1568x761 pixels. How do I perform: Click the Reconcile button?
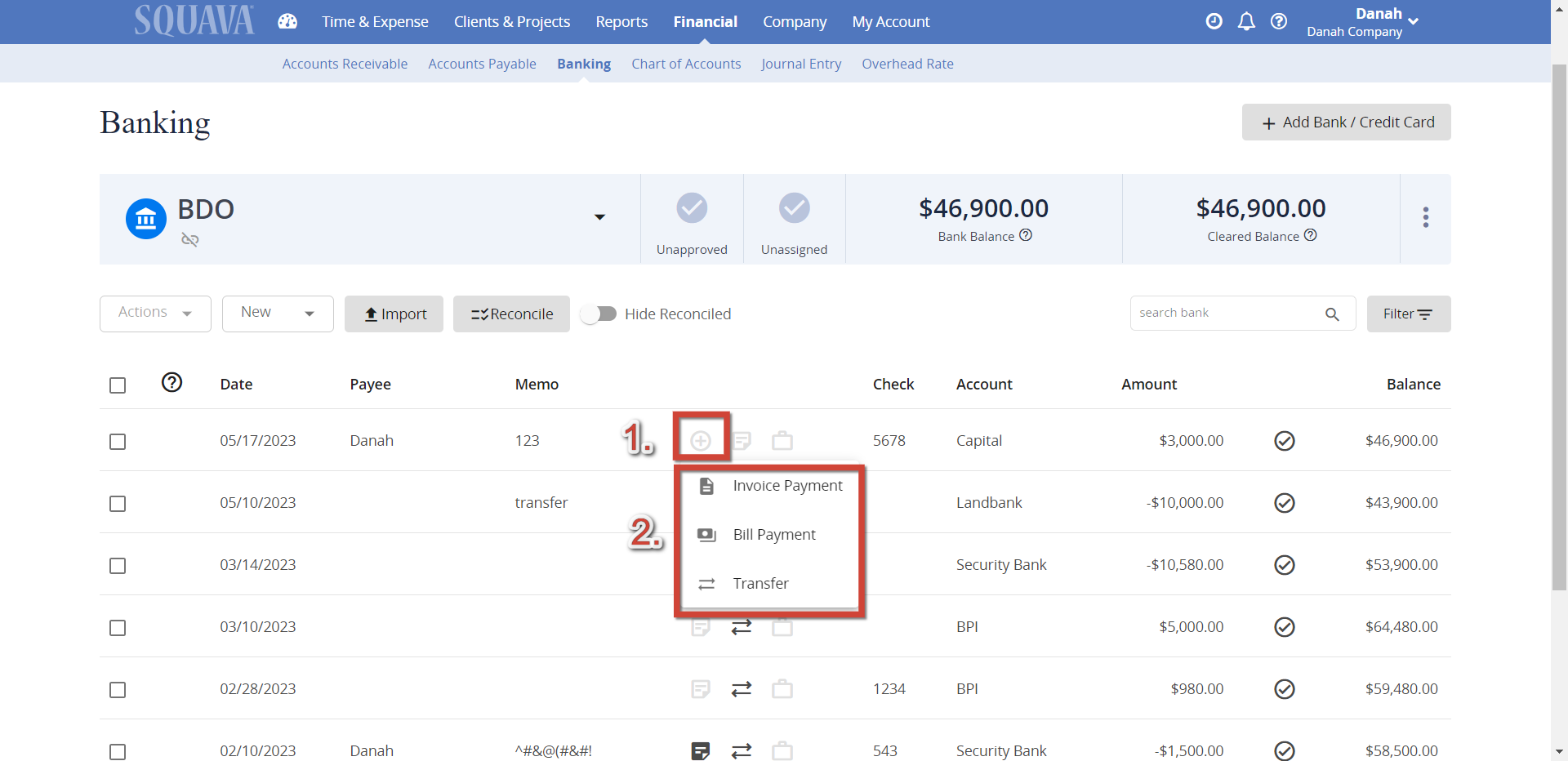(510, 314)
